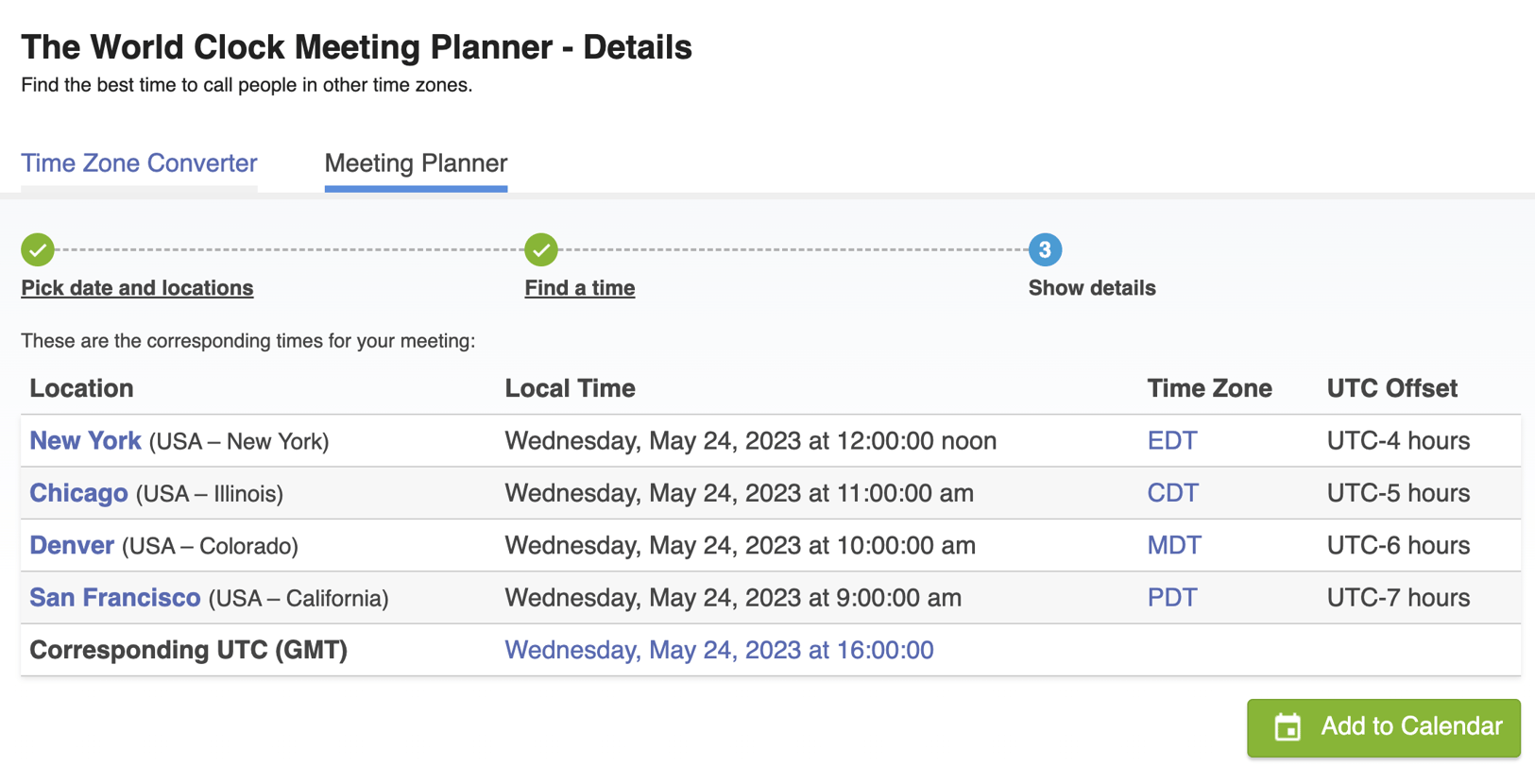Click the blue step 3 circle icon
1535x784 pixels.
pyautogui.click(x=1045, y=250)
